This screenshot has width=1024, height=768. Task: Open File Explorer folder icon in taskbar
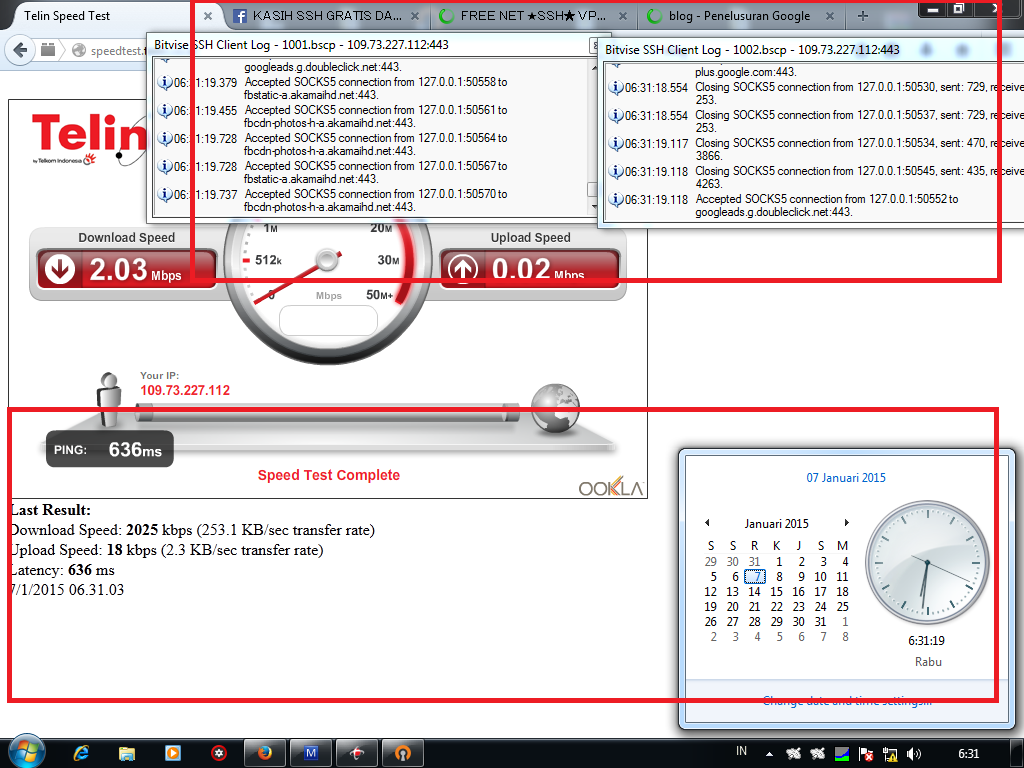(x=127, y=754)
